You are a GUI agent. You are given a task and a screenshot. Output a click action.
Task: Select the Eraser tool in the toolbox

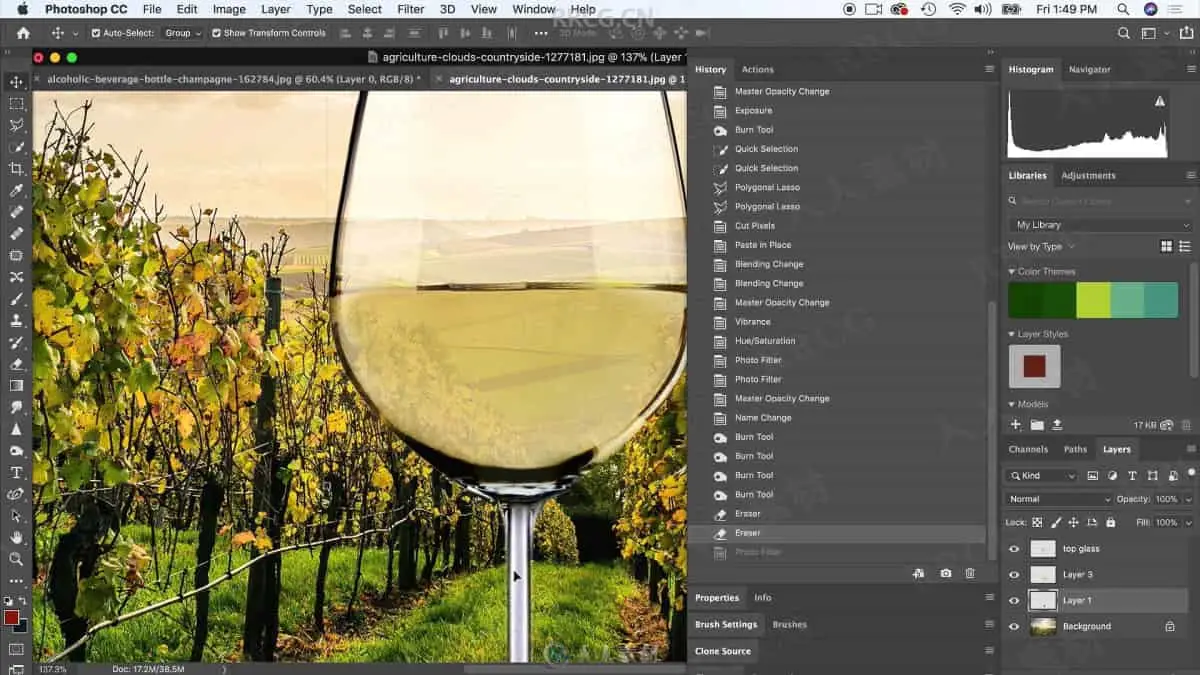point(16,364)
